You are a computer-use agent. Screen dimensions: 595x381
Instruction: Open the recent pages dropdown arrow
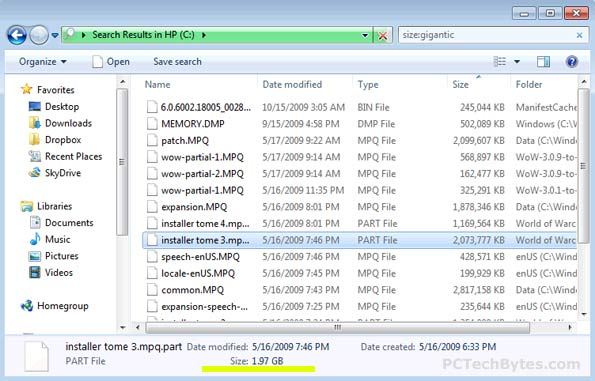[55, 36]
